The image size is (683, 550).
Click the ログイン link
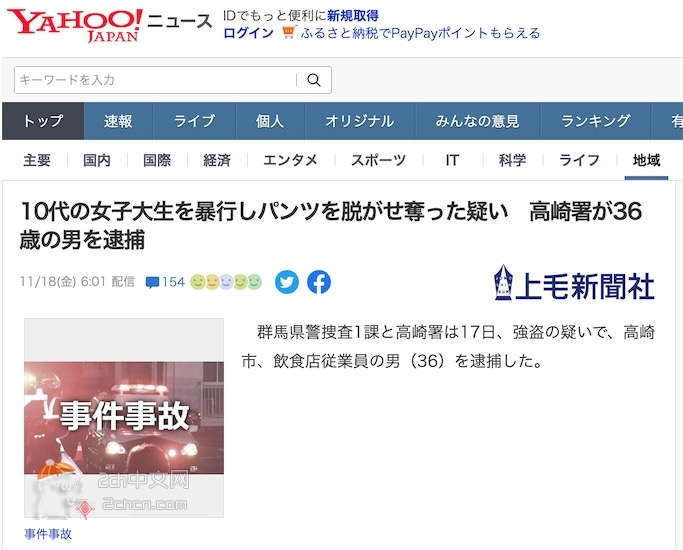tap(249, 33)
